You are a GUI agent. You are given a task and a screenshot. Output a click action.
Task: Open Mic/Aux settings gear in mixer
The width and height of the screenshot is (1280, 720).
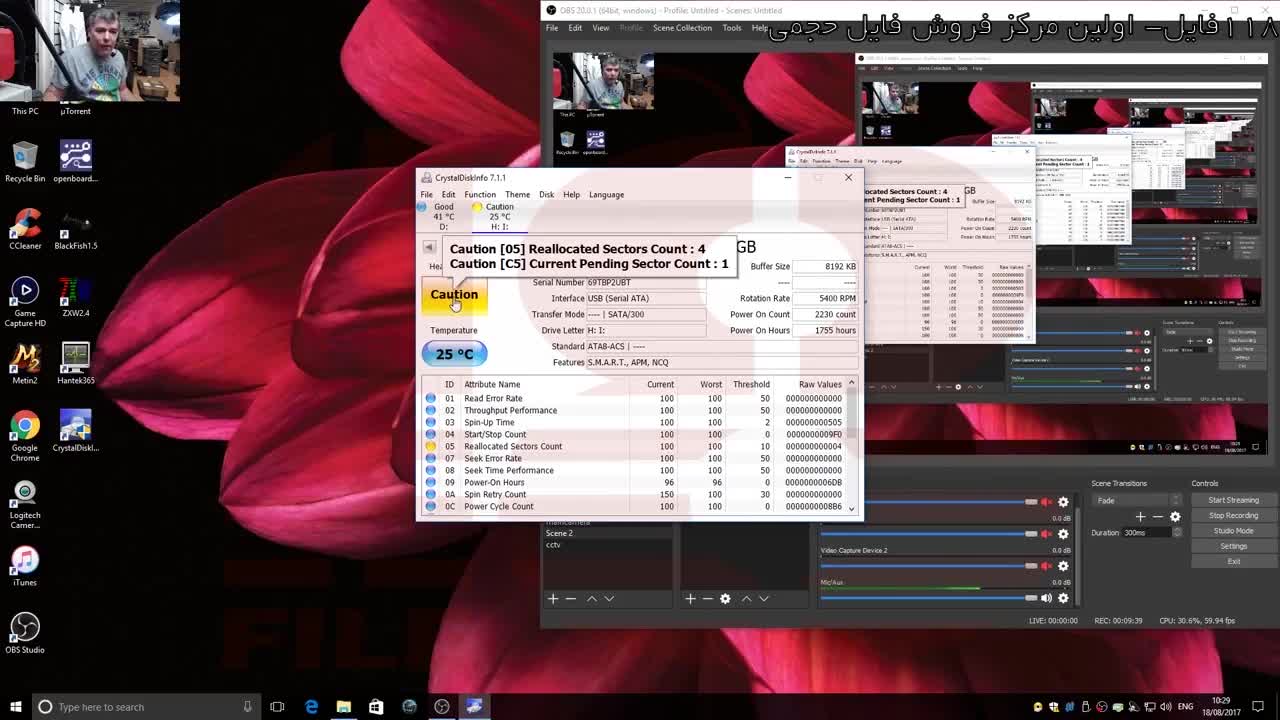point(1063,598)
